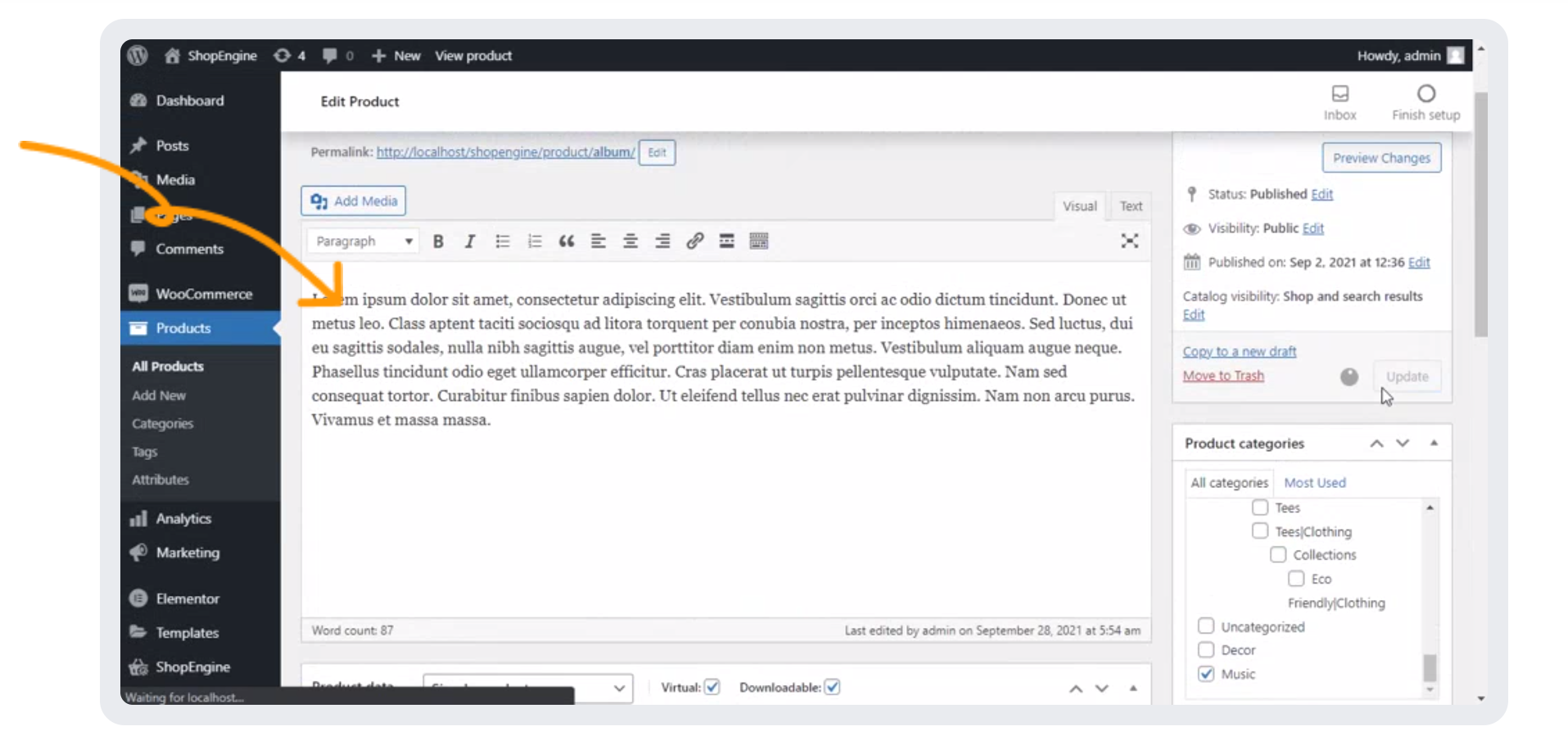
Task: Collapse the Product categories panel
Action: (x=1434, y=444)
